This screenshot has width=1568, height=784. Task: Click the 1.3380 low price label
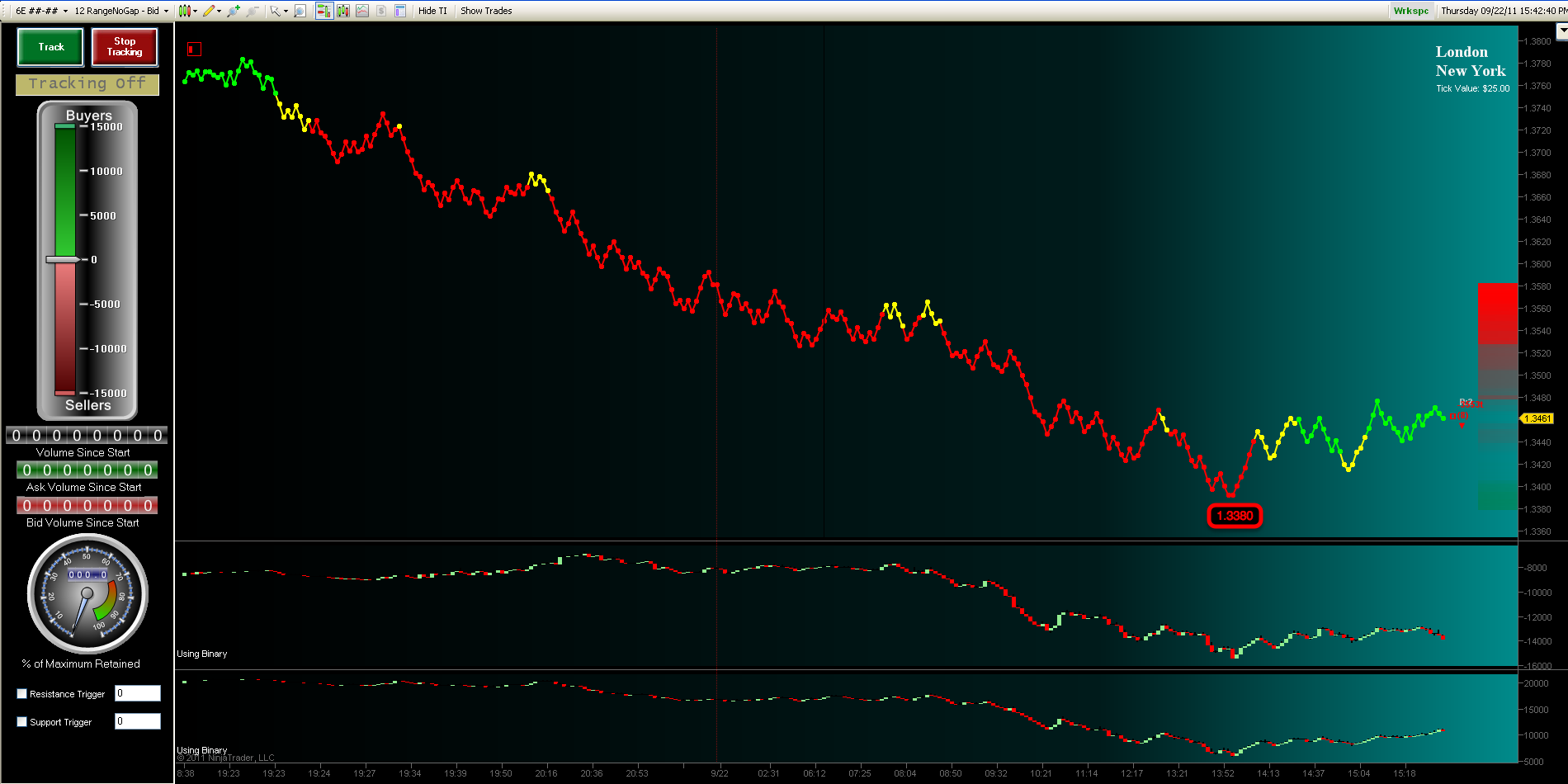1235,516
